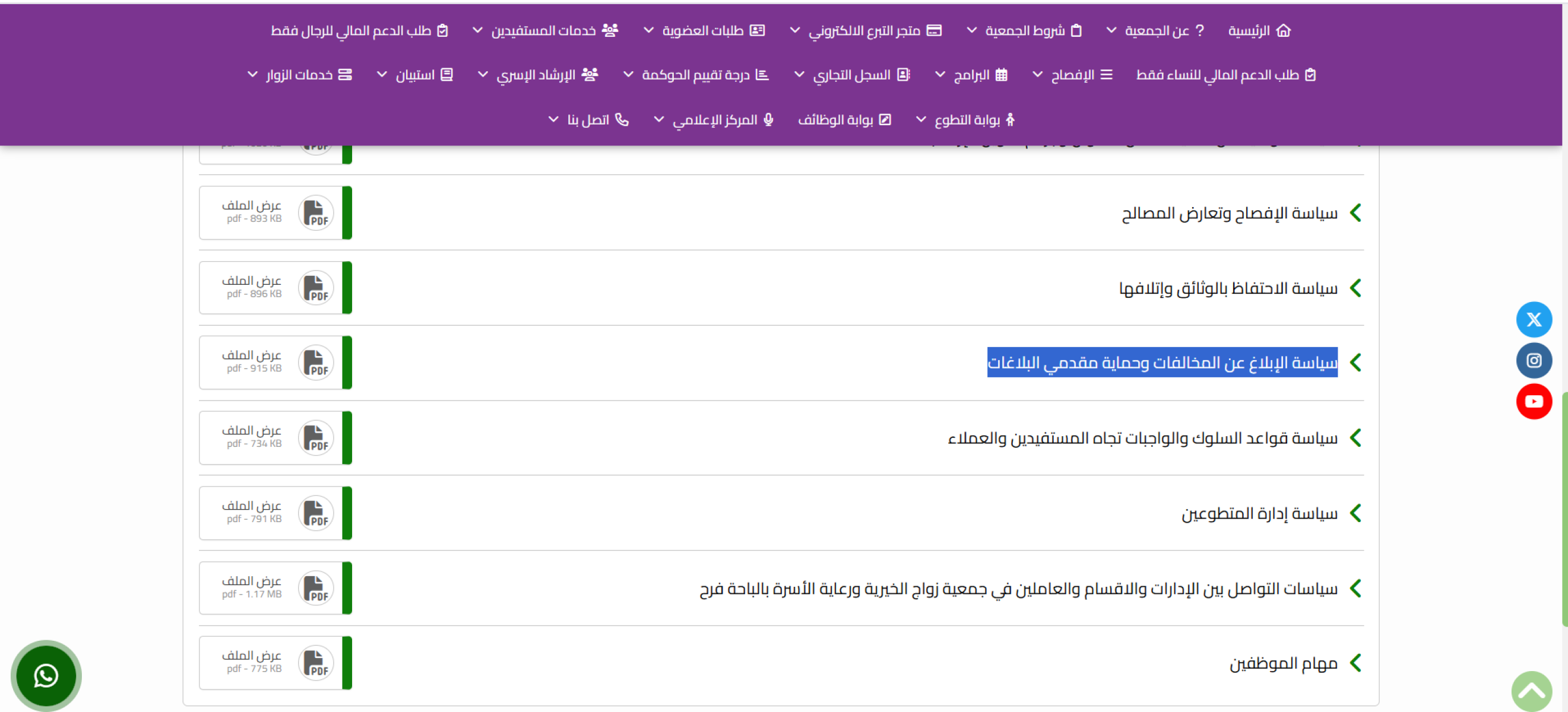This screenshot has height=712, width=1568.
Task: Click PDF icon for سياسة قواعد السلوك
Action: tap(315, 437)
